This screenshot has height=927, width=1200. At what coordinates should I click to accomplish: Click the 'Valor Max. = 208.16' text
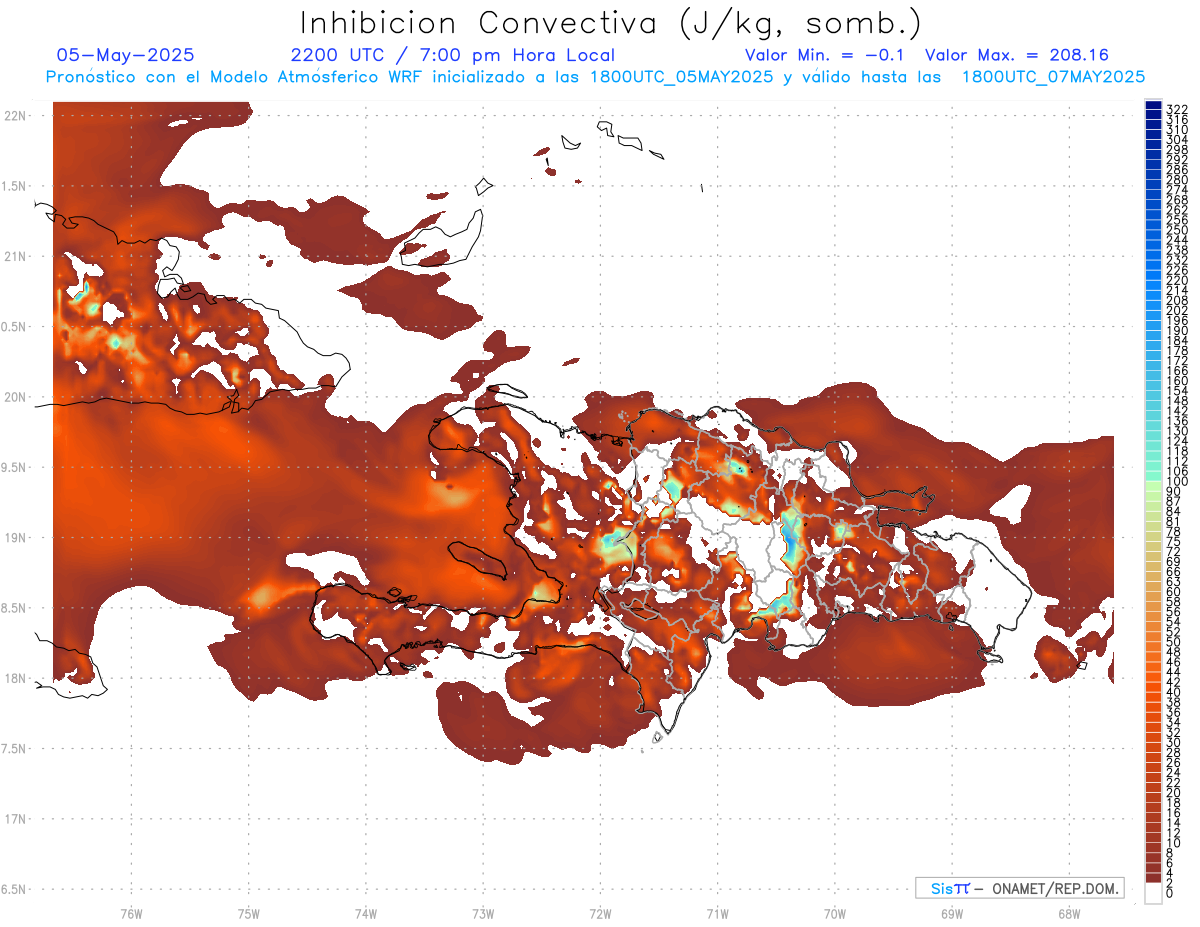click(1017, 55)
